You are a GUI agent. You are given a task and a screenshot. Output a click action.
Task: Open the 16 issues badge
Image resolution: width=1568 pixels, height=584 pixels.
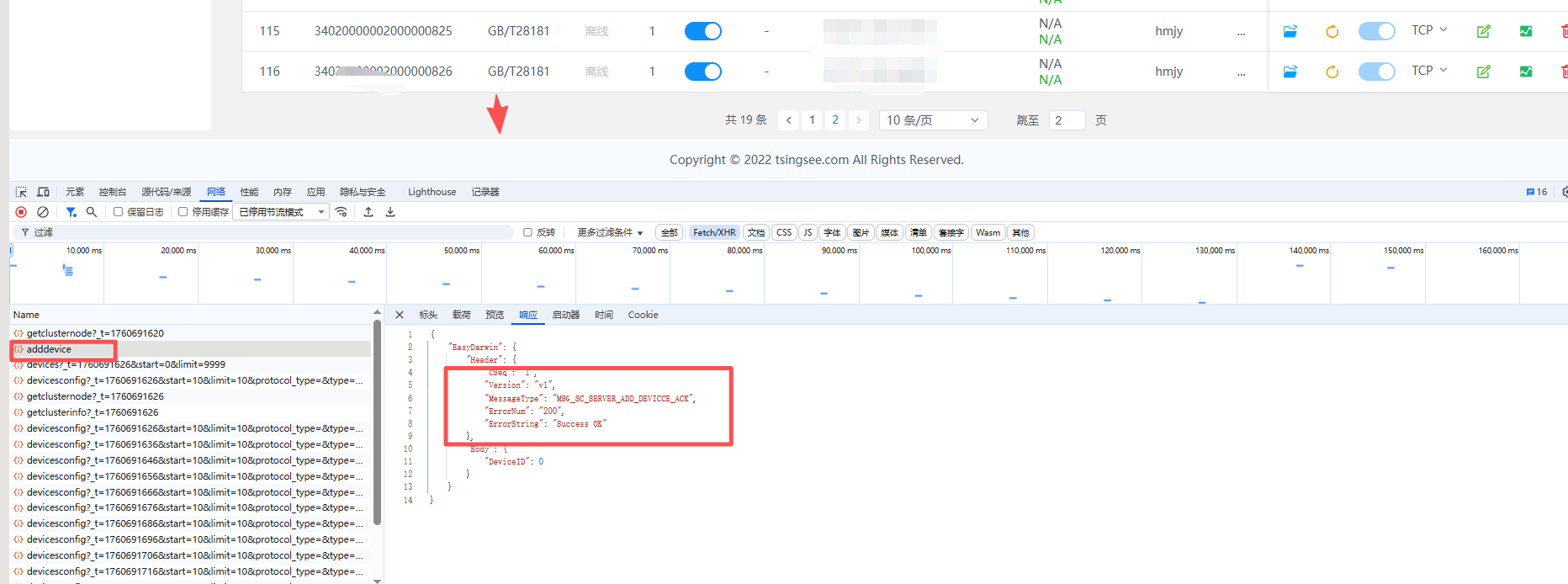coord(1537,192)
